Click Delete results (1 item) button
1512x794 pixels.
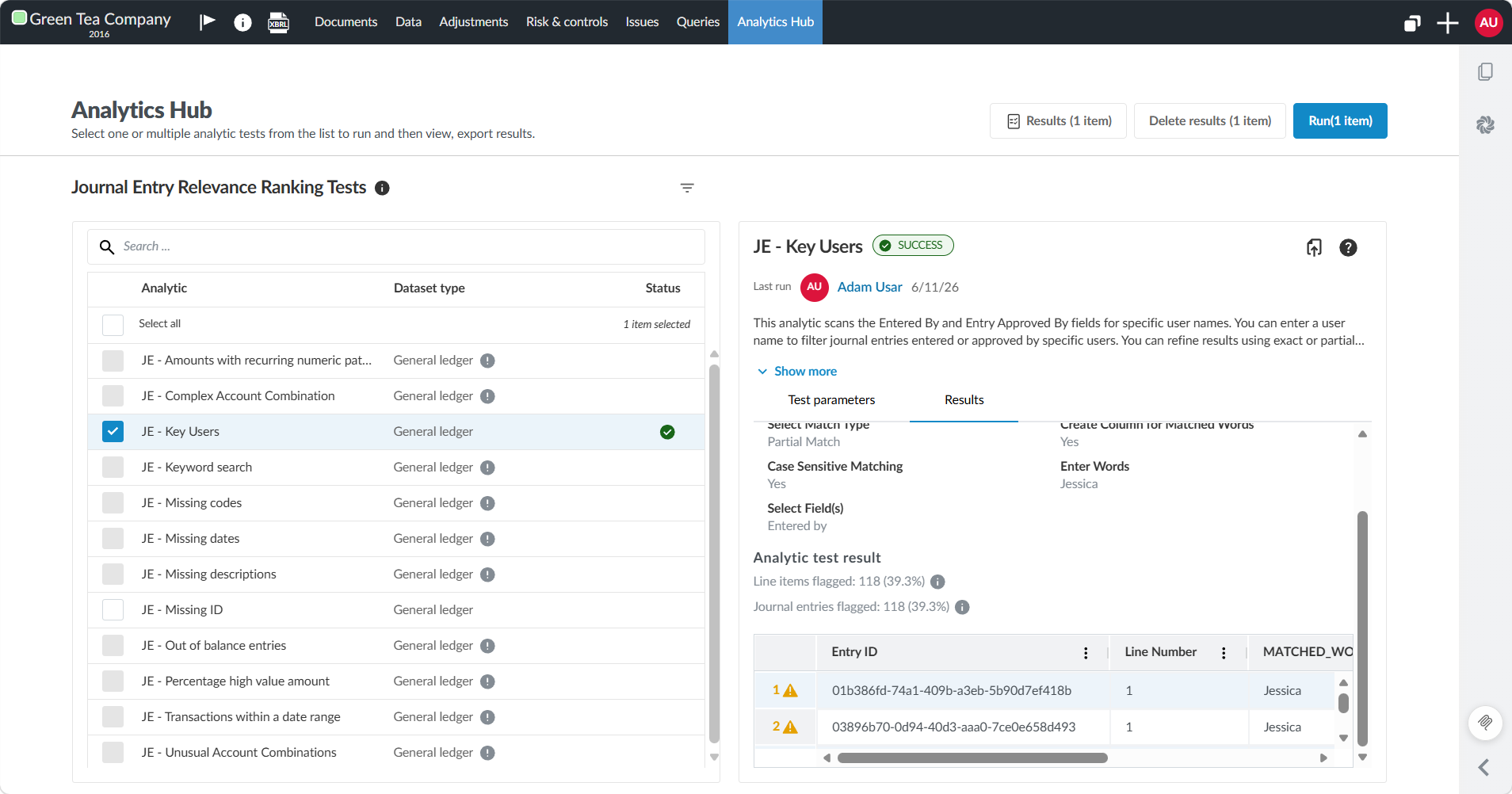tap(1209, 121)
